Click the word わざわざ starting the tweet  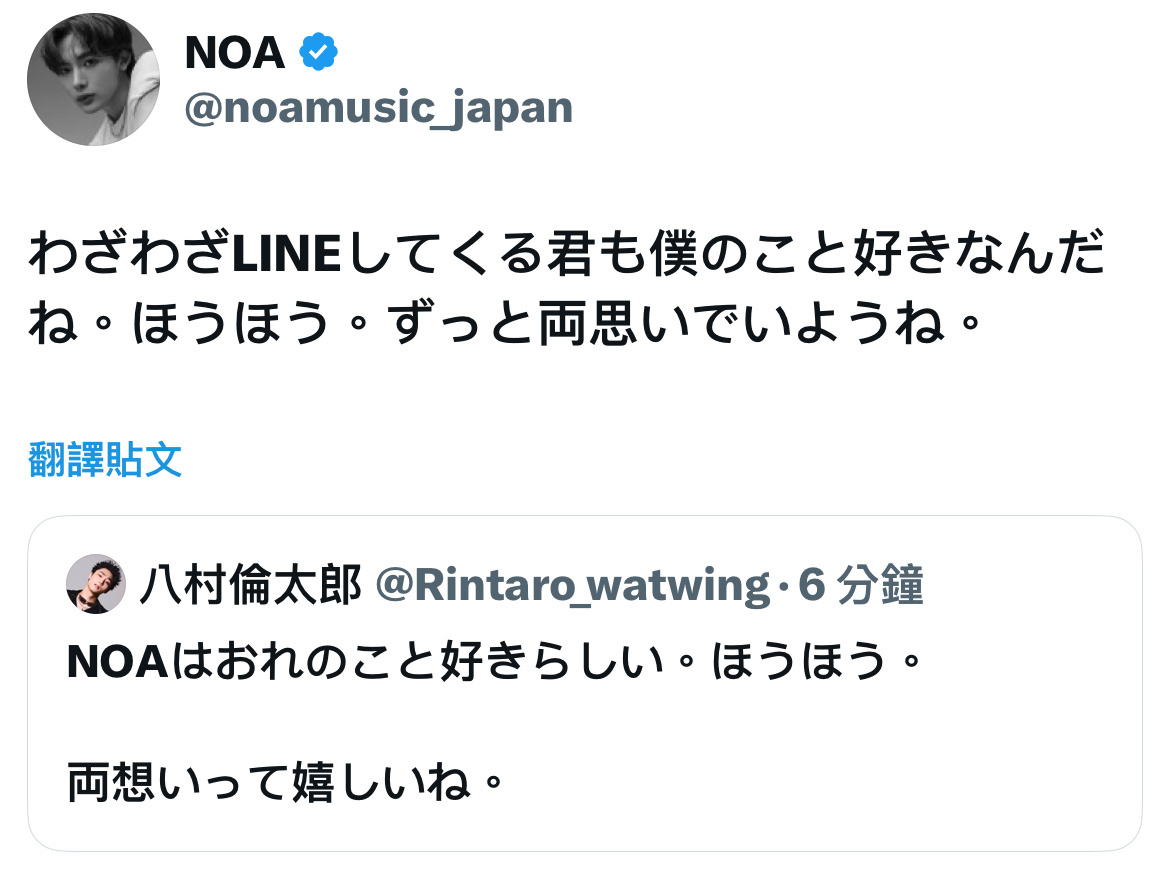[x=130, y=254]
